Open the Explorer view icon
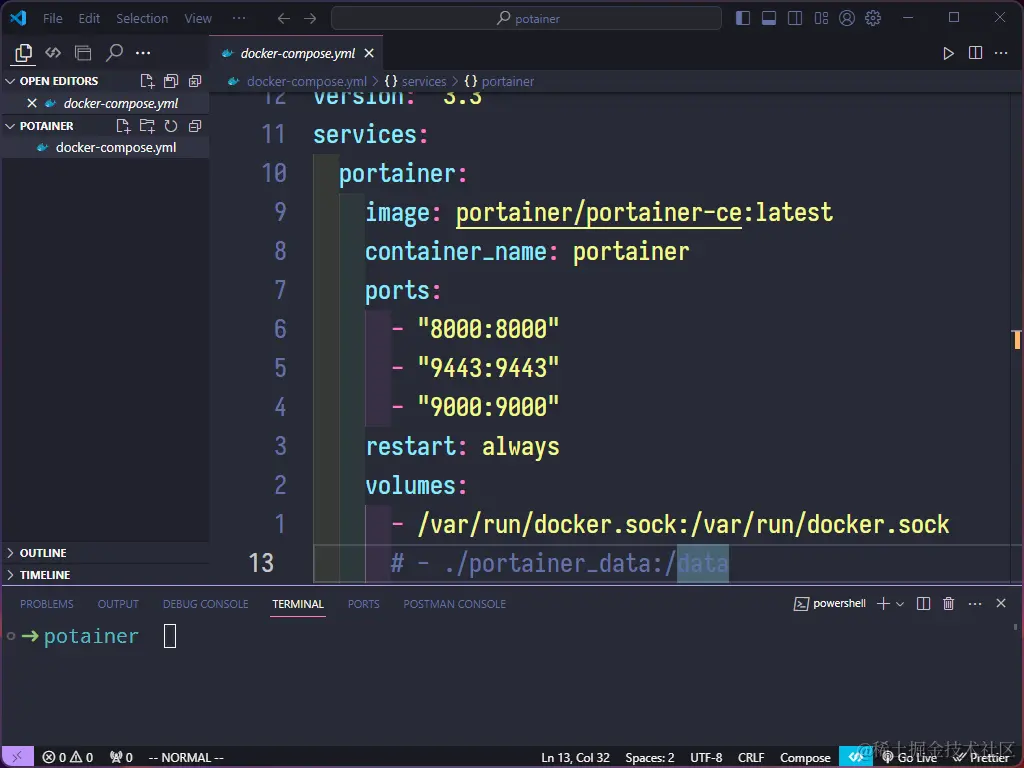Screen dimensions: 1024x768 [x=23, y=52]
